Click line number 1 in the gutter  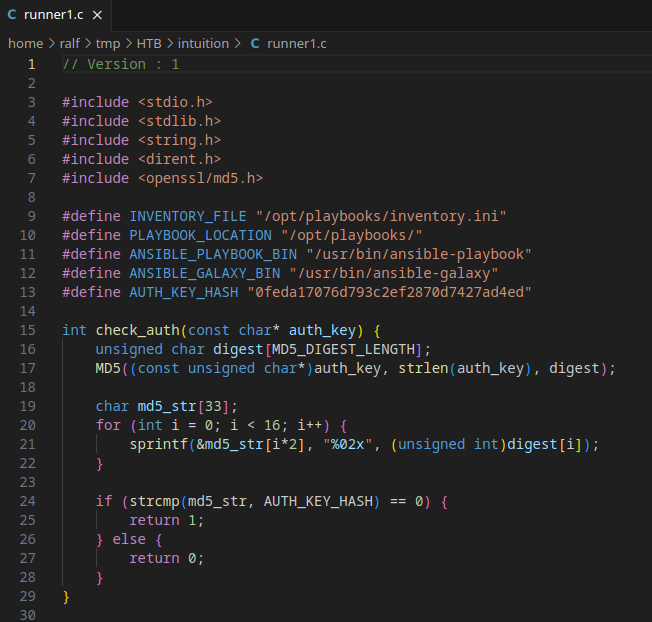32,64
